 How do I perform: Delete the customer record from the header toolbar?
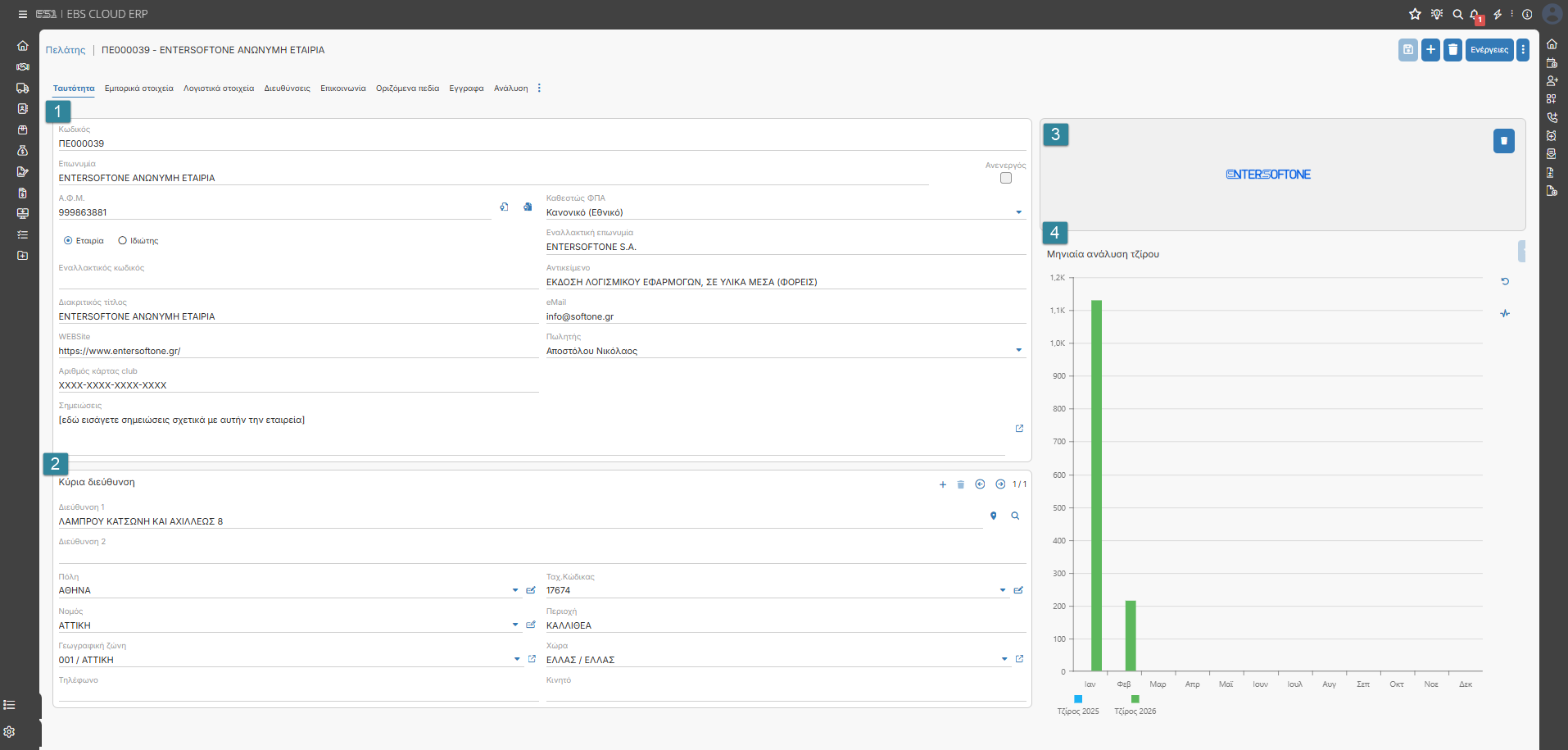[x=1452, y=50]
